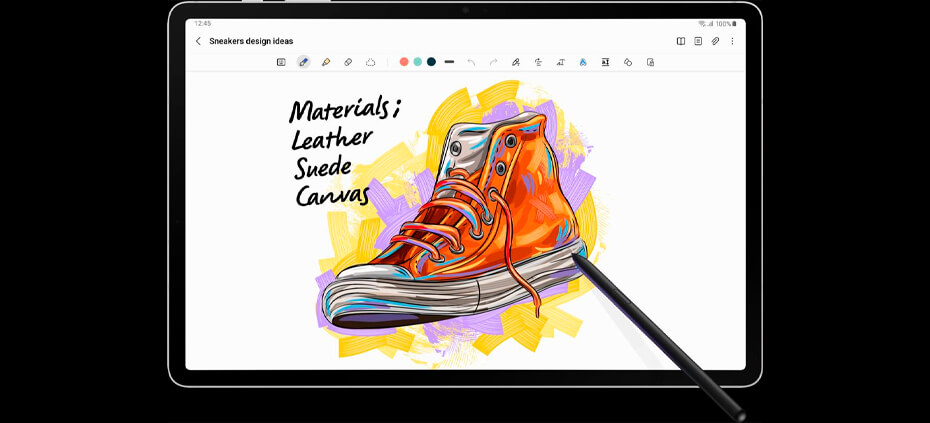Open the handwriting-to-text pen tool
This screenshot has height=423, width=930.
point(515,62)
